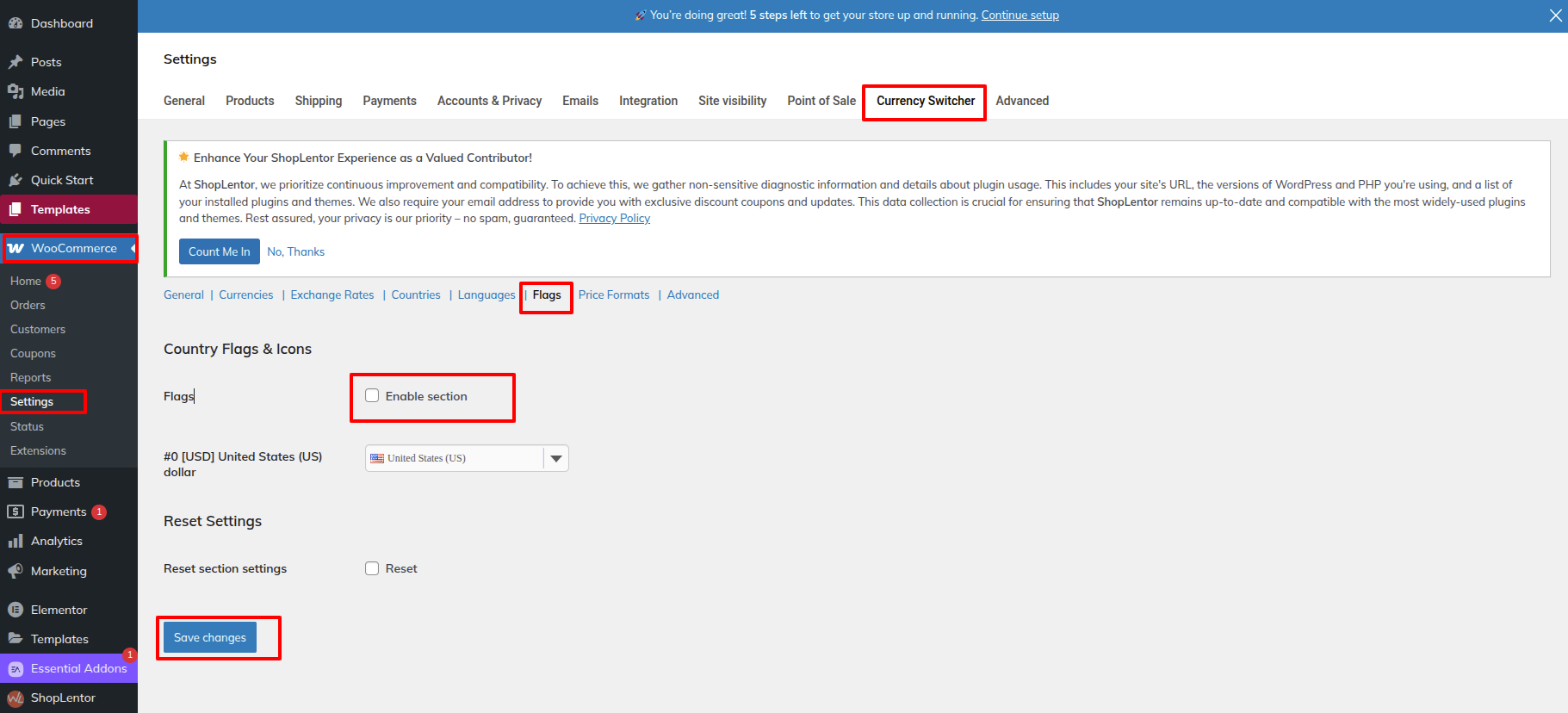
Task: Open WooCommerce Orders submenu
Action: (28, 305)
